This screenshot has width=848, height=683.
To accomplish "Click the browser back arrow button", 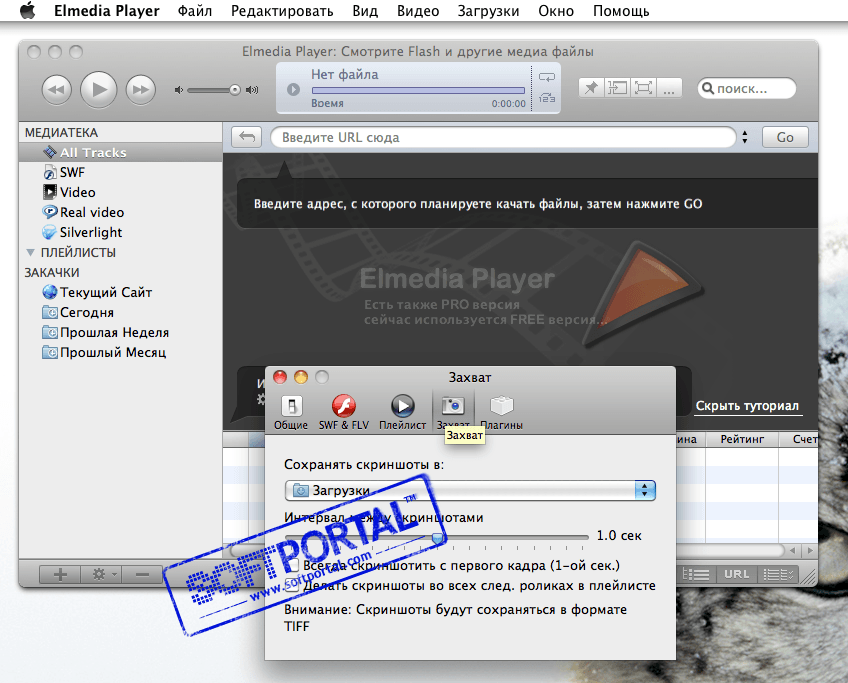I will click(x=247, y=137).
